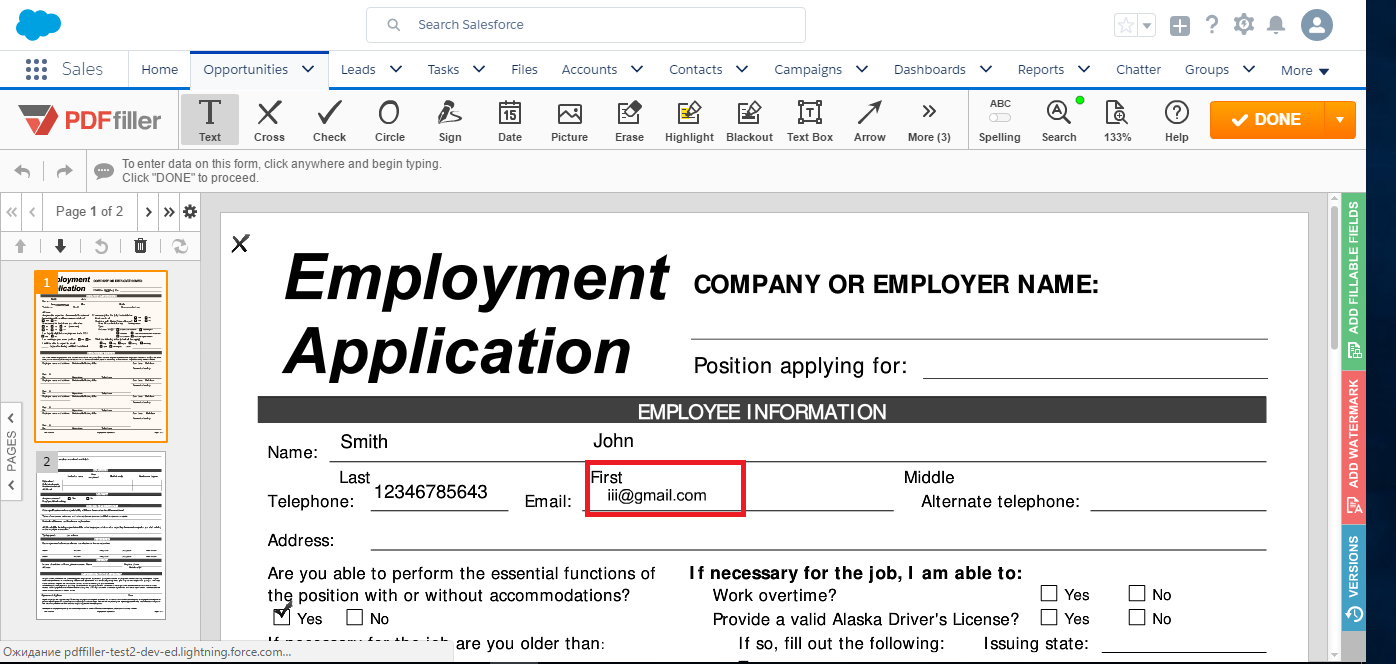Select the Check tool
This screenshot has width=1396, height=664.
point(329,120)
